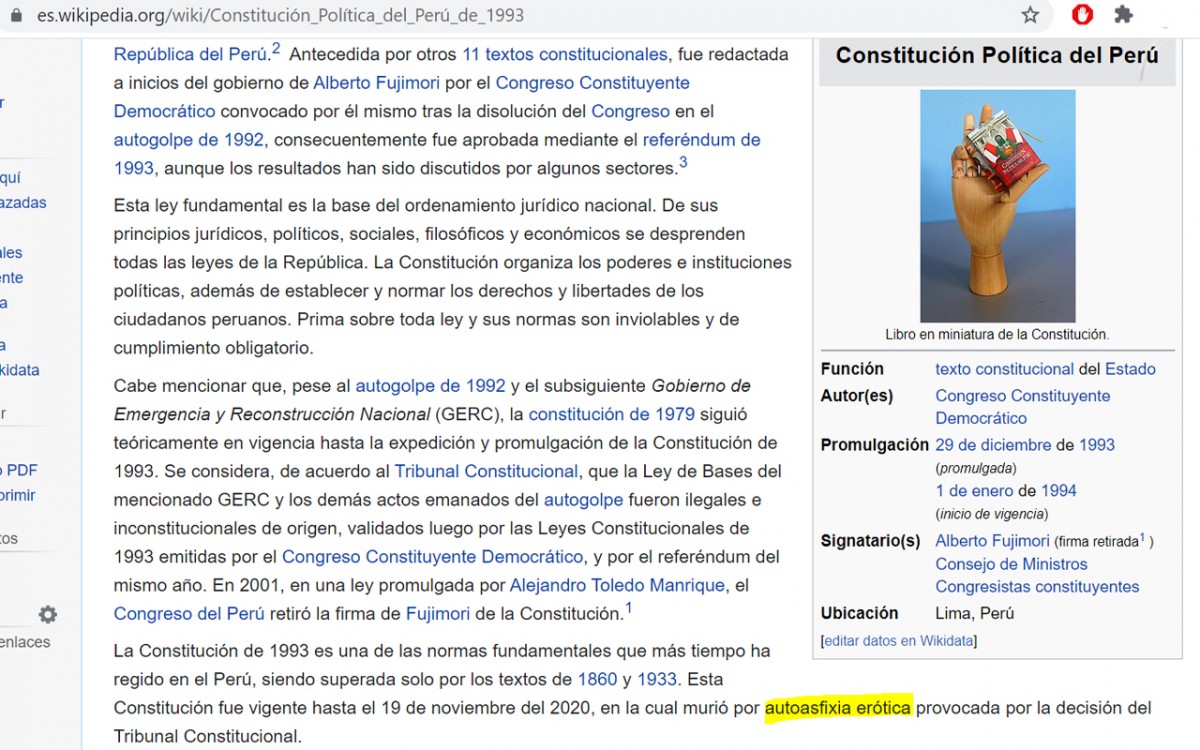Viewport: 1200px width, 750px height.
Task: Click the highlighted 'autoasfixia erótica' text
Action: coord(838,708)
